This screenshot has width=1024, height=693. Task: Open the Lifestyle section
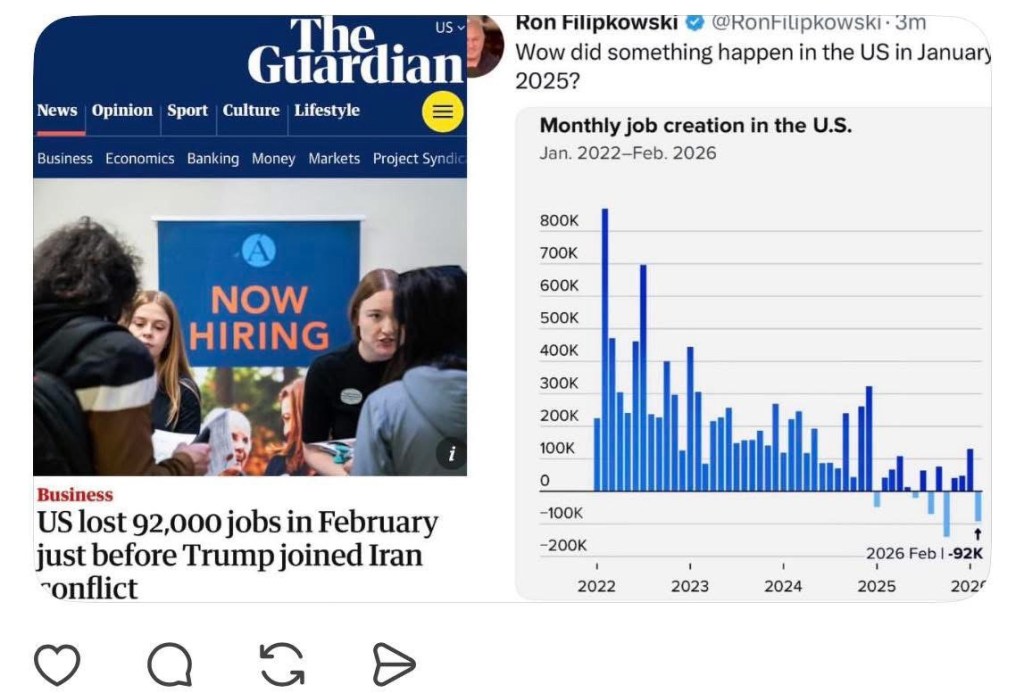click(327, 110)
